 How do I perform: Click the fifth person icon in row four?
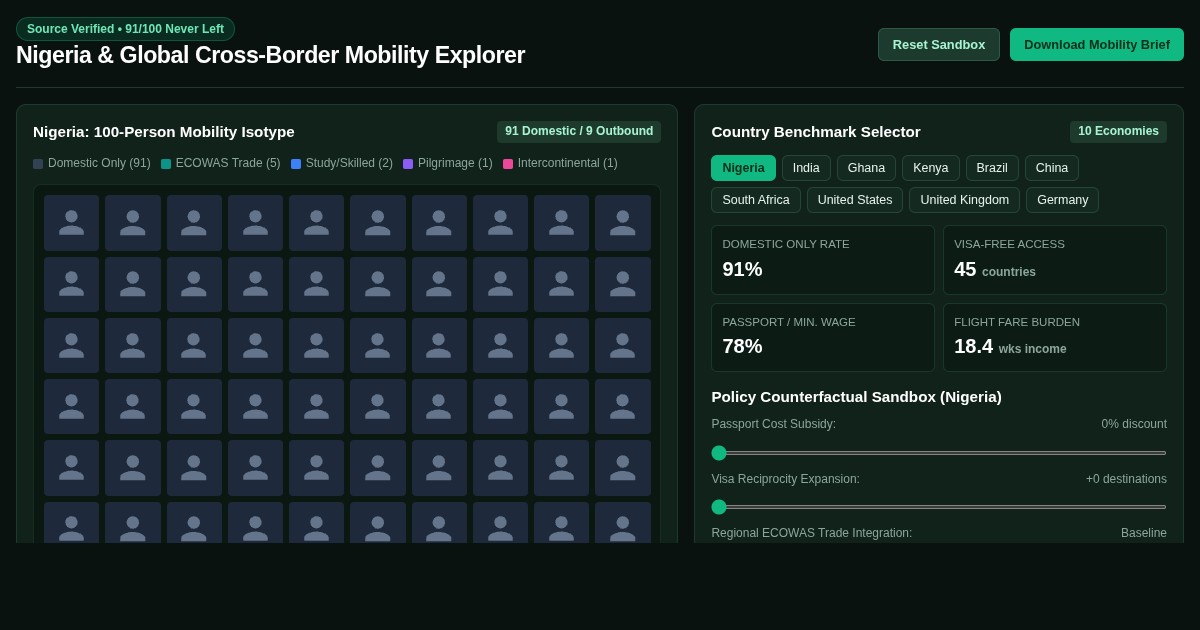click(x=316, y=407)
